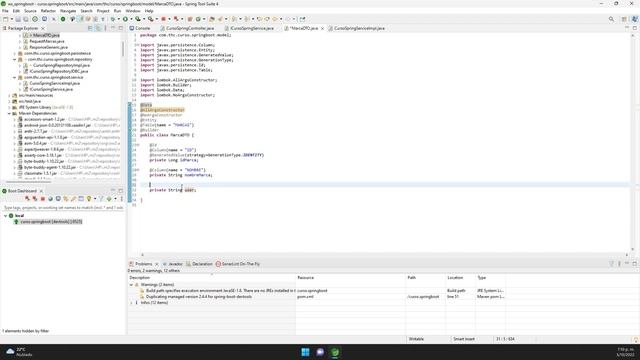
Task: Click the green Run play icon in the main toolbar
Action: [125, 19]
